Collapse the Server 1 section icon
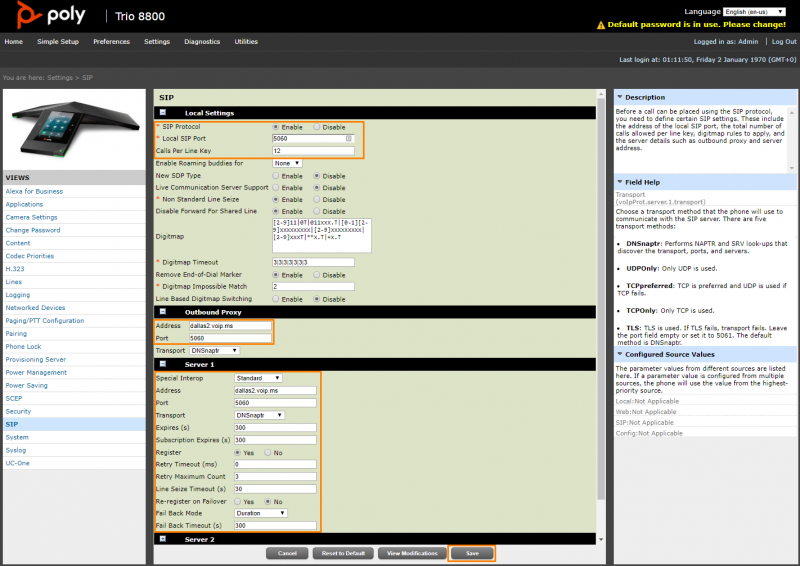This screenshot has height=566, width=800. 163,364
